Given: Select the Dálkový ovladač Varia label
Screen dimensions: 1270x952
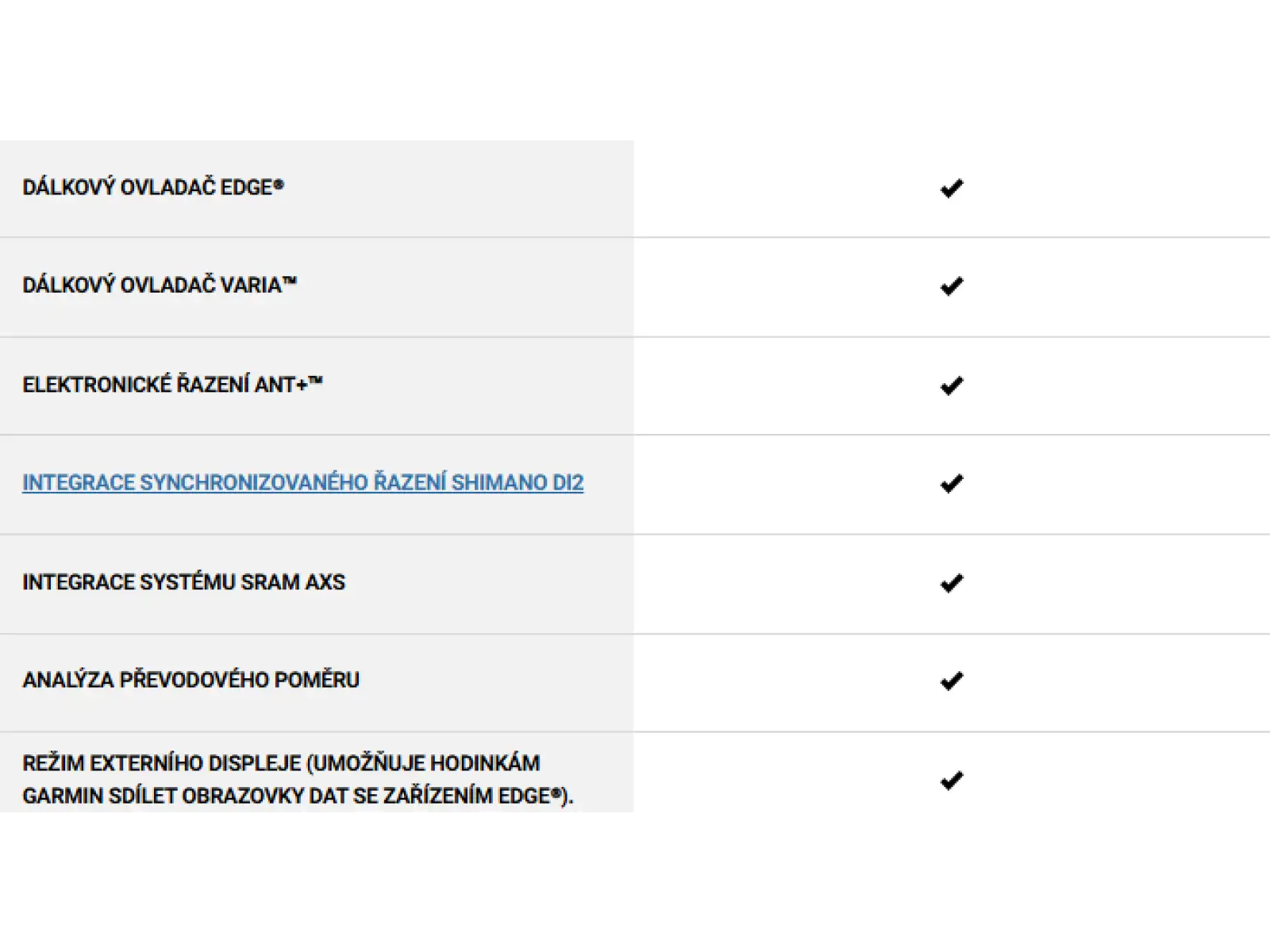Looking at the screenshot, I should click(160, 285).
